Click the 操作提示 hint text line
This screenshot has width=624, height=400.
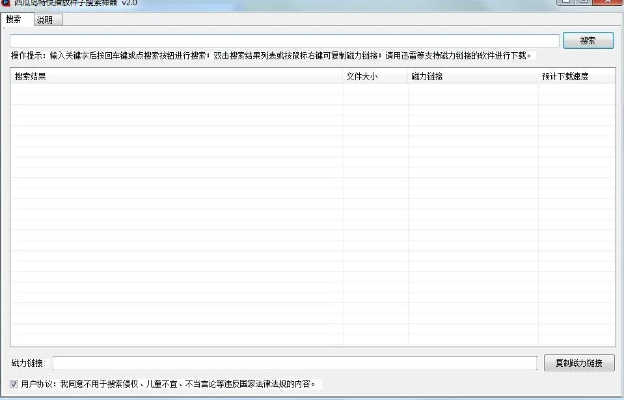coord(270,55)
